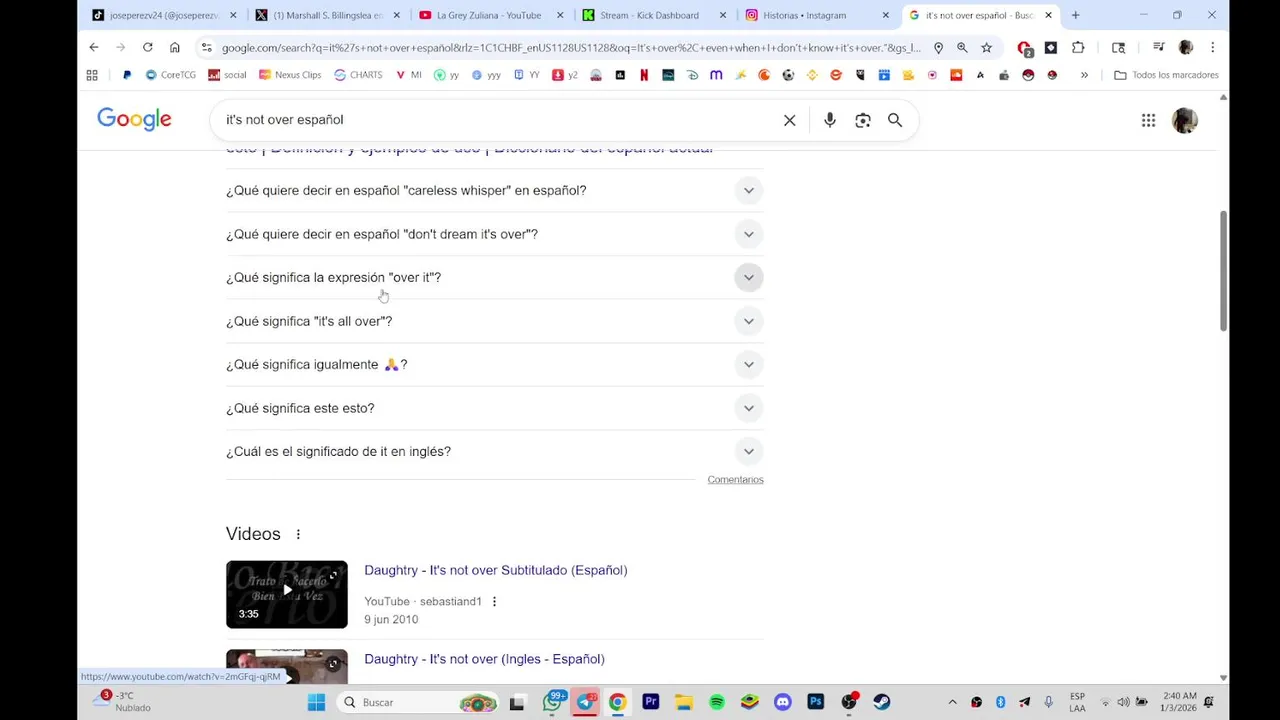1280x720 pixels.
Task: Click the magnifying glass search button
Action: [895, 120]
